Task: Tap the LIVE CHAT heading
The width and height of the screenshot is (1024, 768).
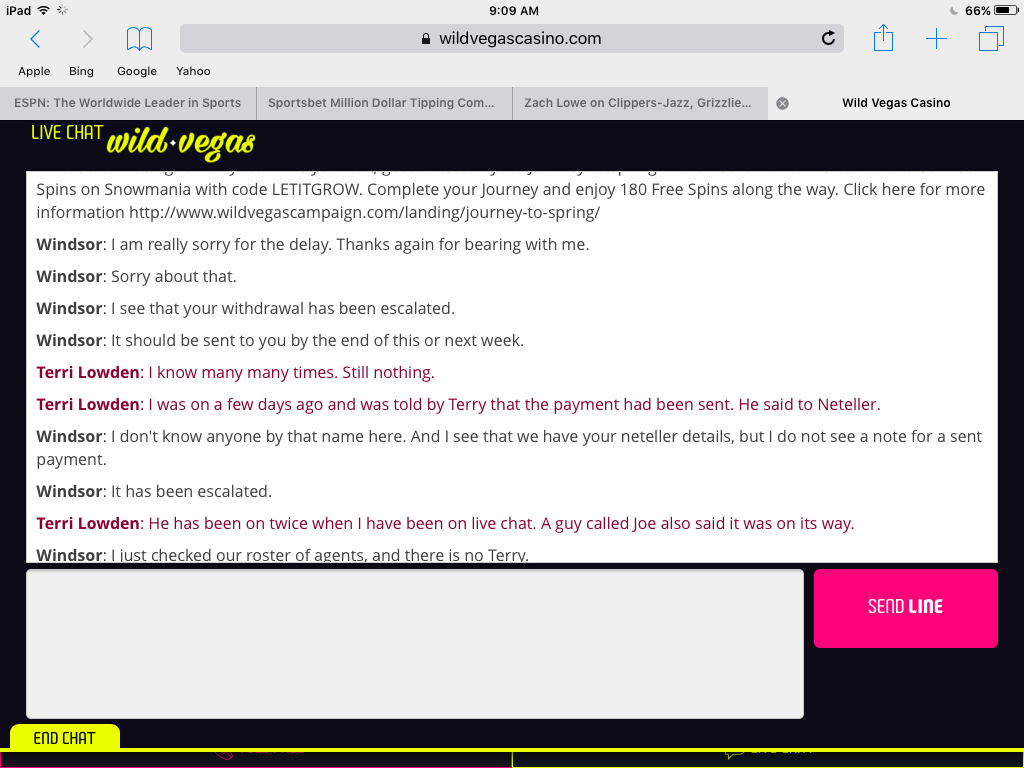Action: tap(67, 133)
